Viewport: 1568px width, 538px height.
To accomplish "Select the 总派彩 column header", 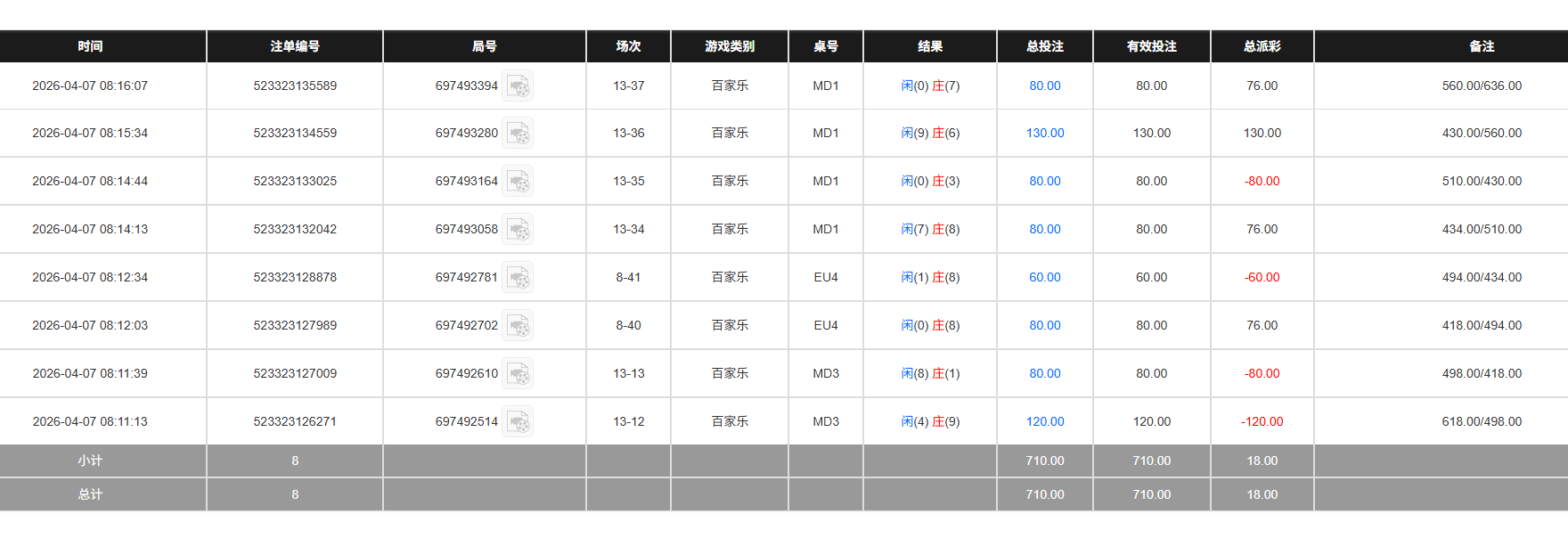I will pyautogui.click(x=1262, y=46).
